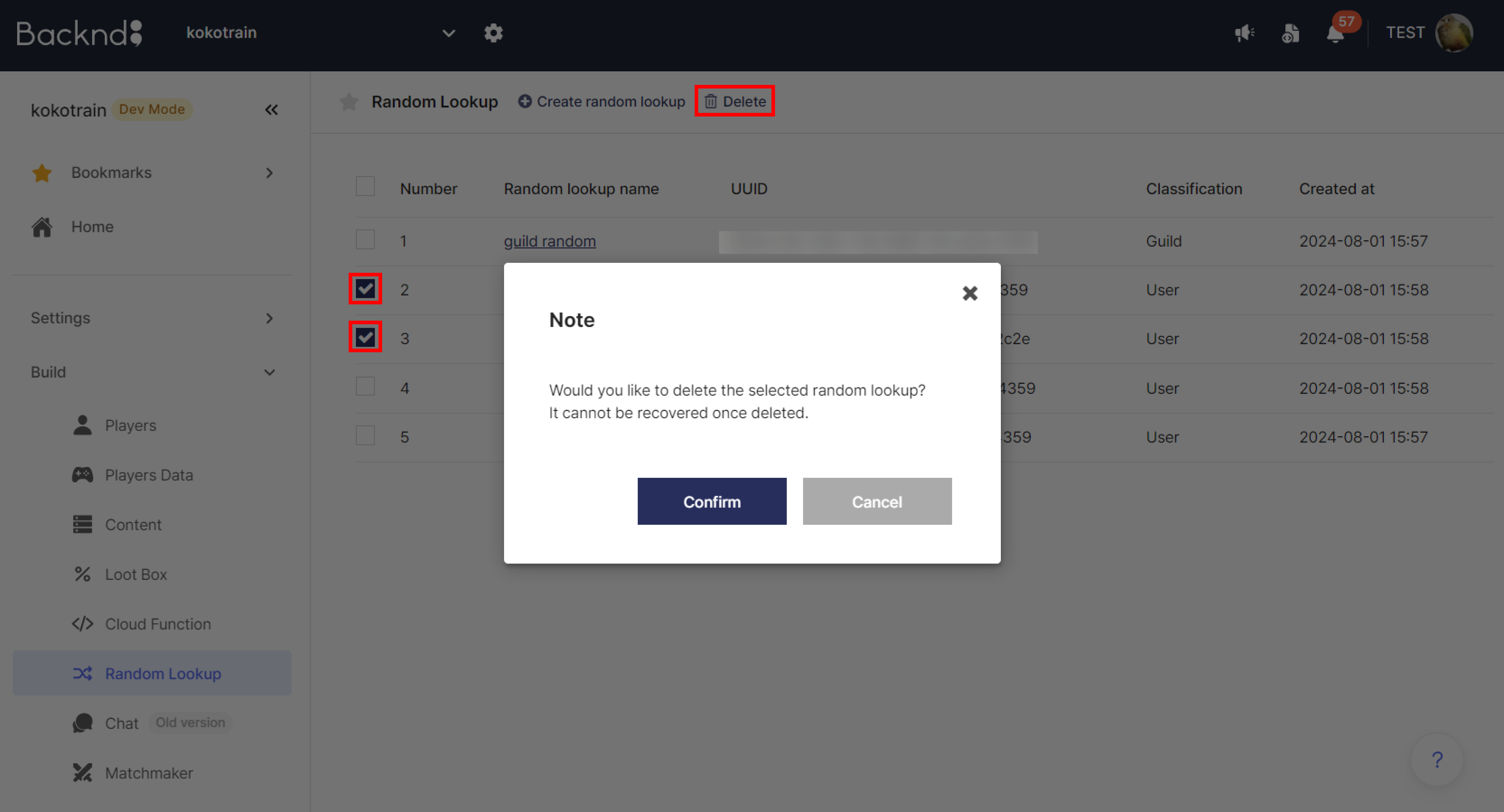The image size is (1504, 812).
Task: Click the Random Lookup shuffle icon
Action: point(82,673)
